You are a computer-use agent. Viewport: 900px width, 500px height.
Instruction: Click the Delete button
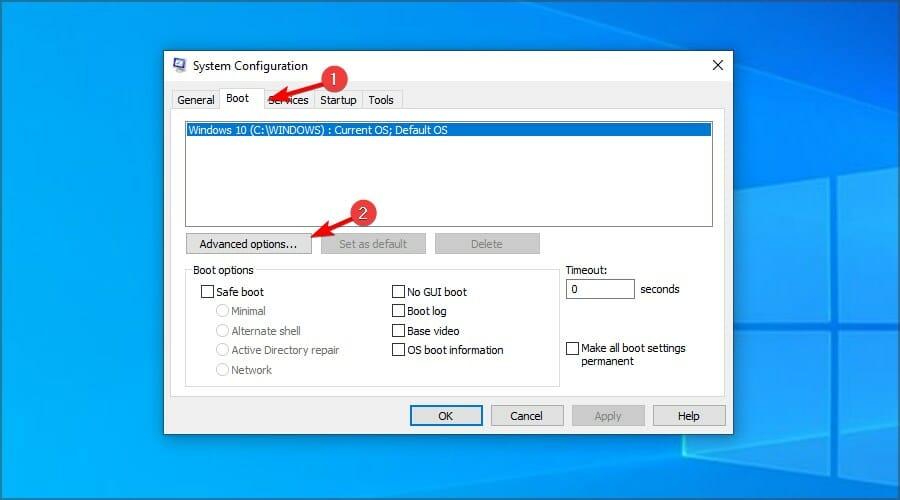click(x=487, y=244)
